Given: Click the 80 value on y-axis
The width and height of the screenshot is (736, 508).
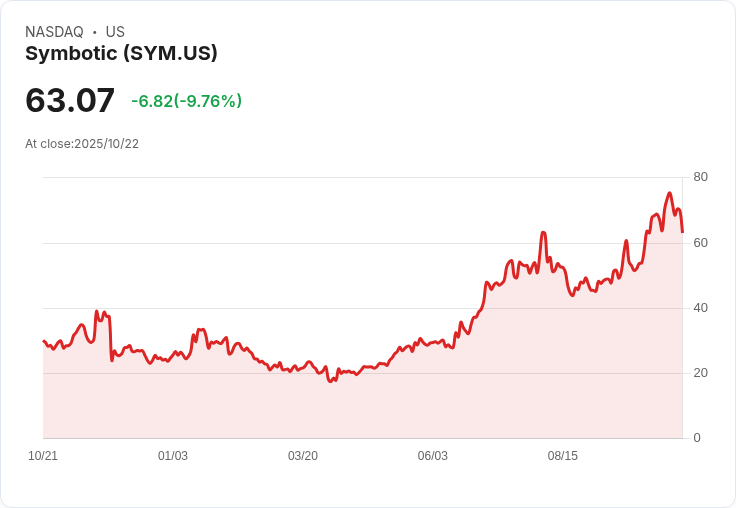Looking at the screenshot, I should (x=701, y=177).
